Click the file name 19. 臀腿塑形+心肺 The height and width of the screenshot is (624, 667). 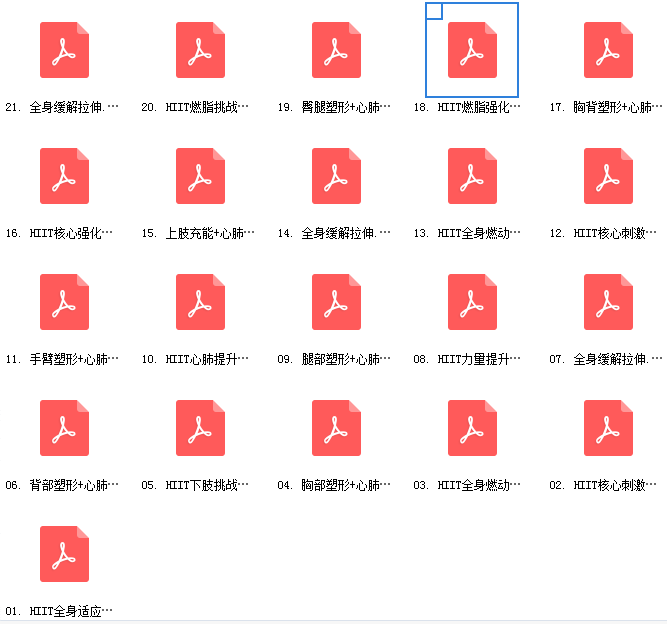pos(334,107)
